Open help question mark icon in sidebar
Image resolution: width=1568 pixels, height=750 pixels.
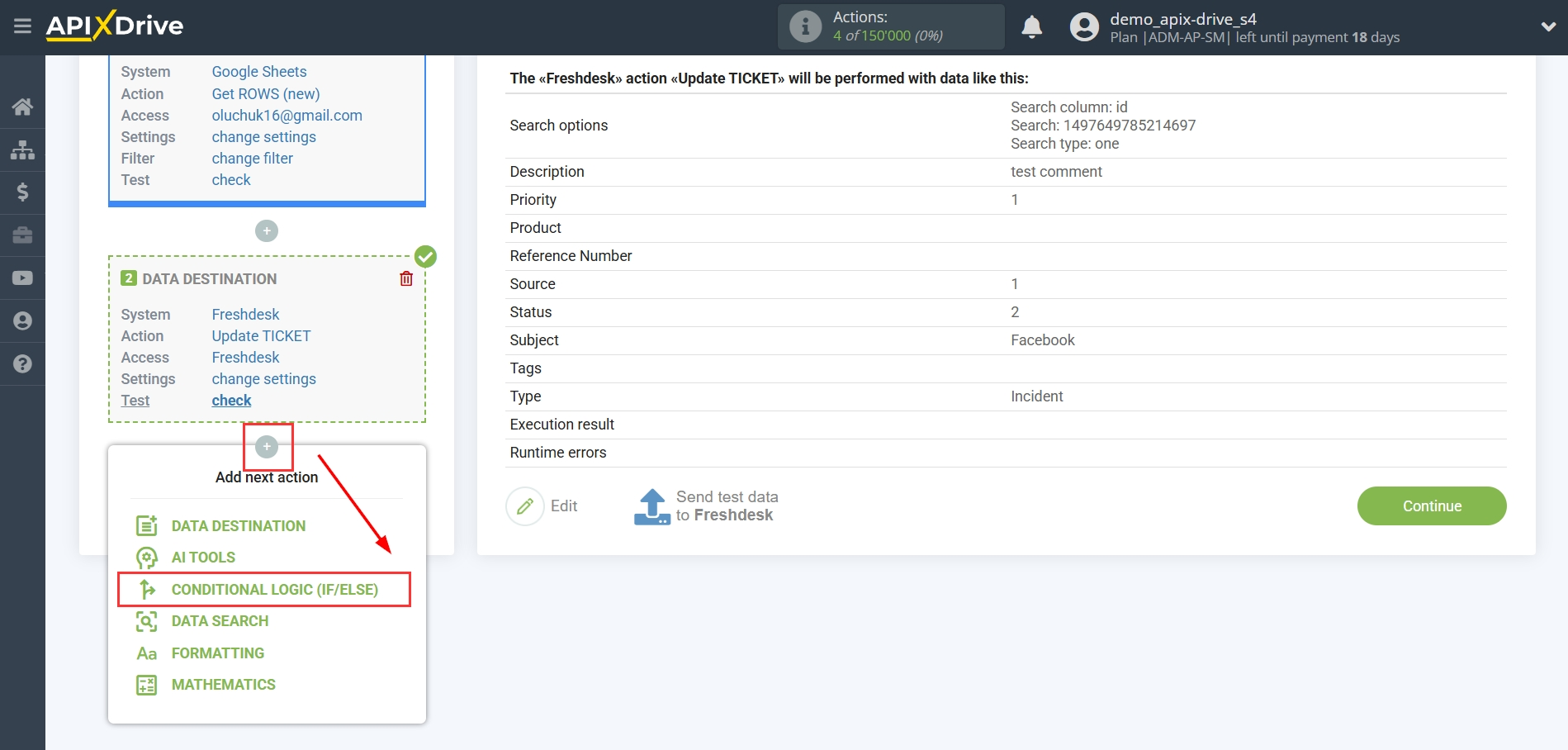[22, 364]
